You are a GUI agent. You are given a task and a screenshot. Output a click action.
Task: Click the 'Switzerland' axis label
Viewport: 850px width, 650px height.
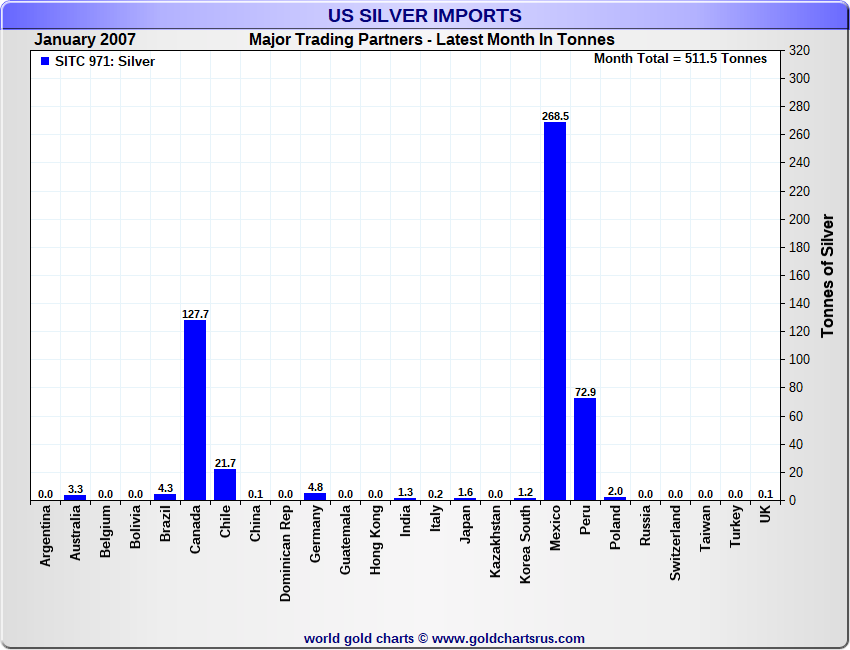pyautogui.click(x=675, y=543)
